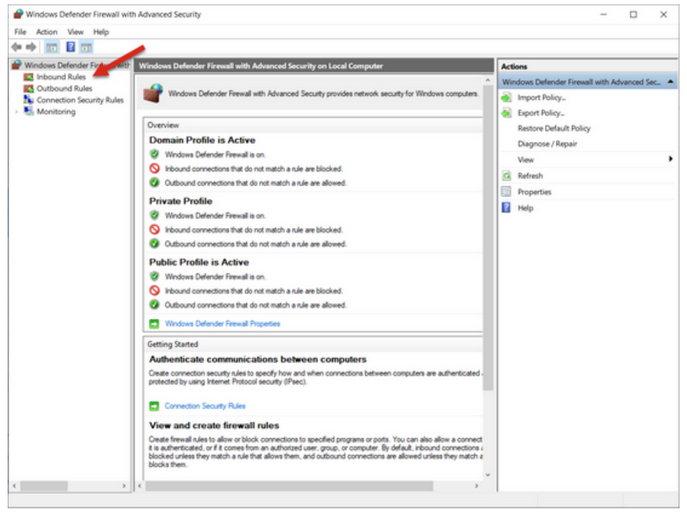Click Private Profile firewall-on shield icon

pyautogui.click(x=154, y=215)
